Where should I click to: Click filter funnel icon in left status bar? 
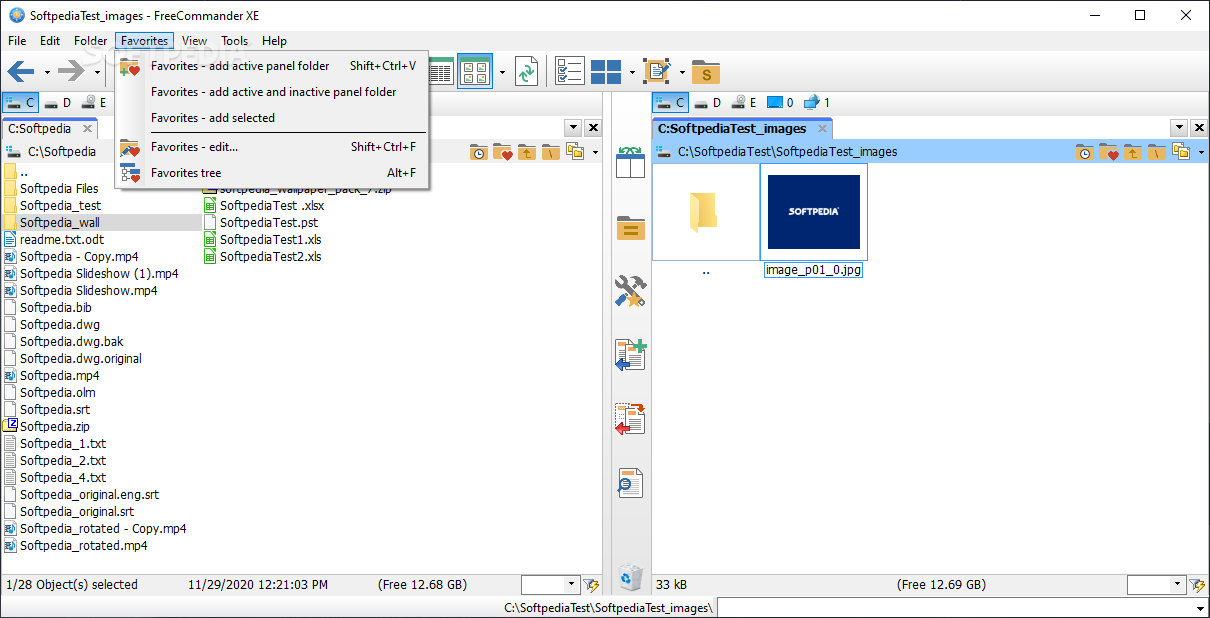592,585
